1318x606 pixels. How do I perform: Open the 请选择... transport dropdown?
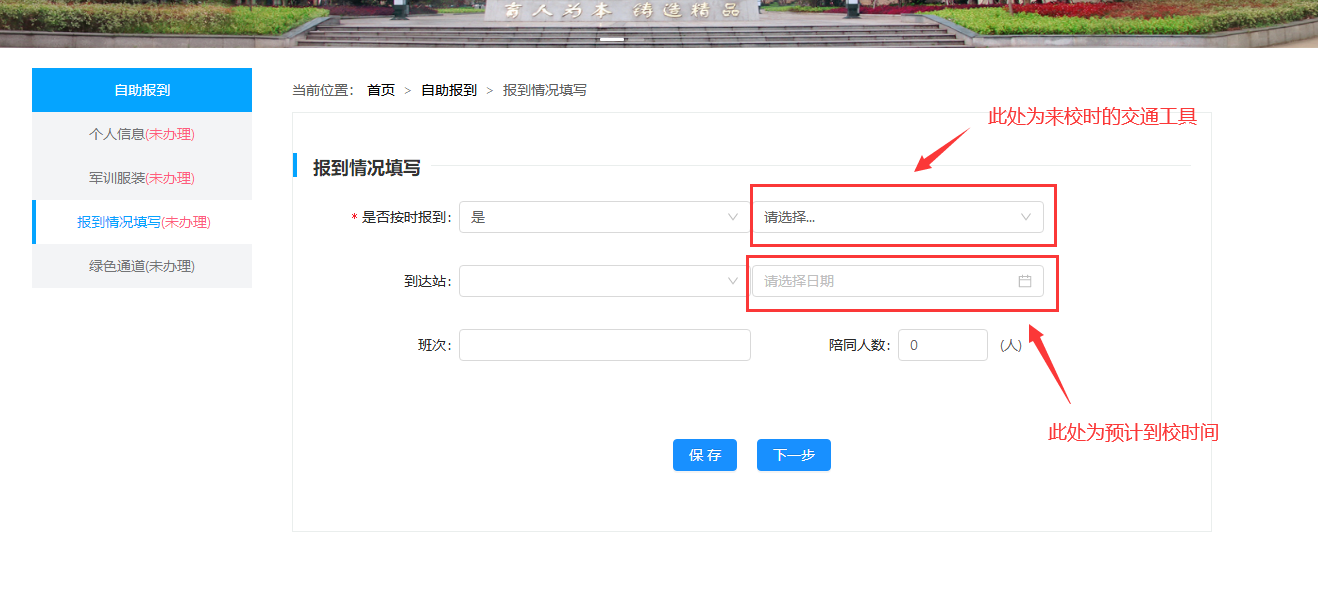pyautogui.click(x=897, y=217)
